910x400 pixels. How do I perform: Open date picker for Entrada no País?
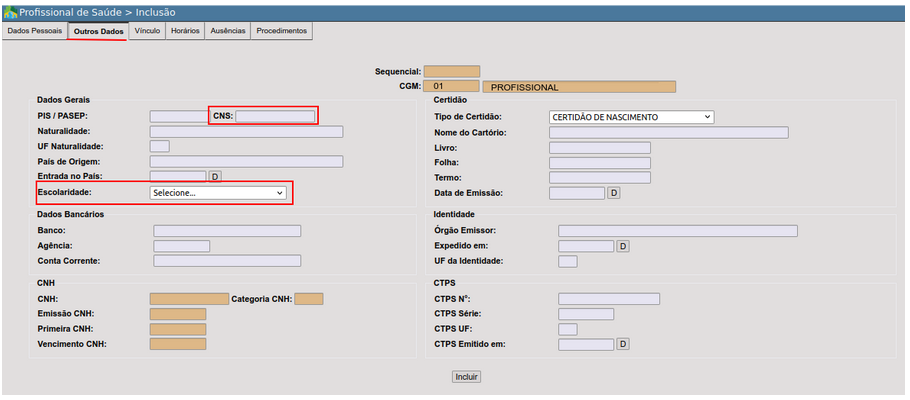point(215,177)
